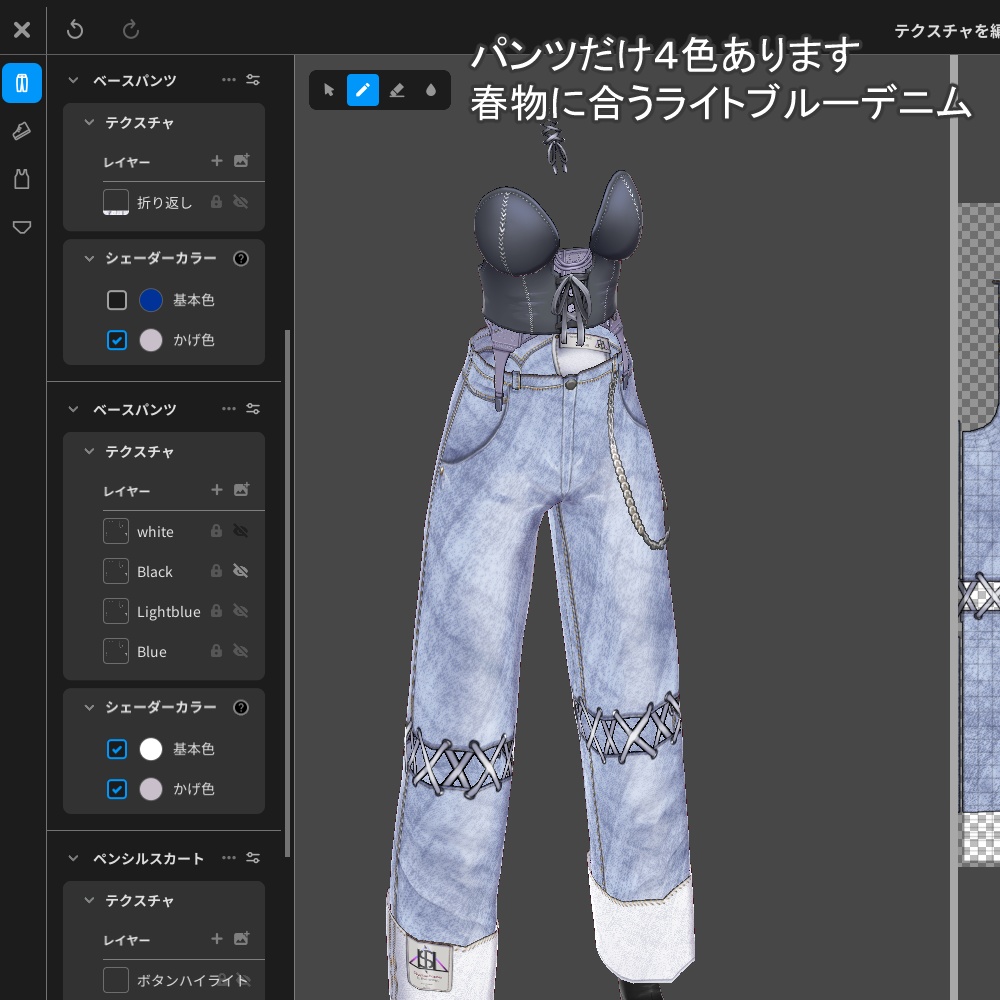Click the redo arrow button
Image resolution: width=1000 pixels, height=1000 pixels.
pos(131,29)
